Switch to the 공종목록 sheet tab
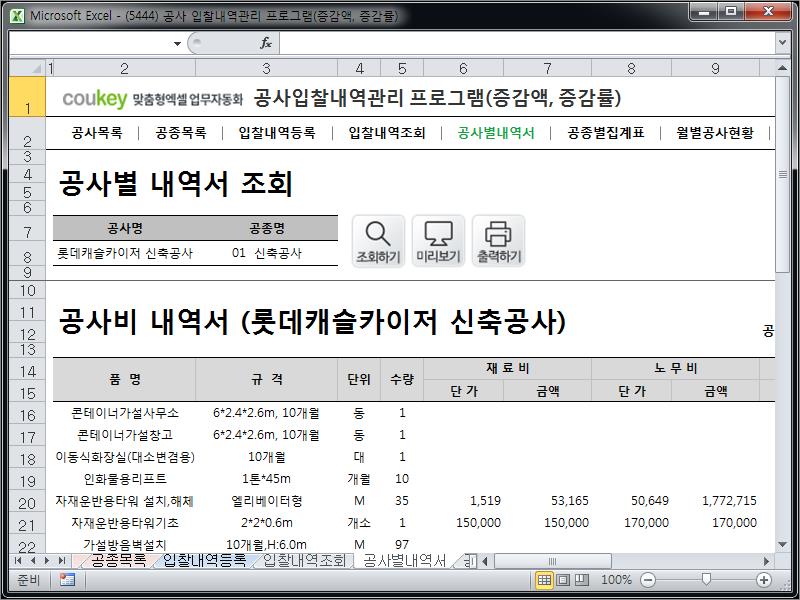This screenshot has height=600, width=800. point(118,561)
